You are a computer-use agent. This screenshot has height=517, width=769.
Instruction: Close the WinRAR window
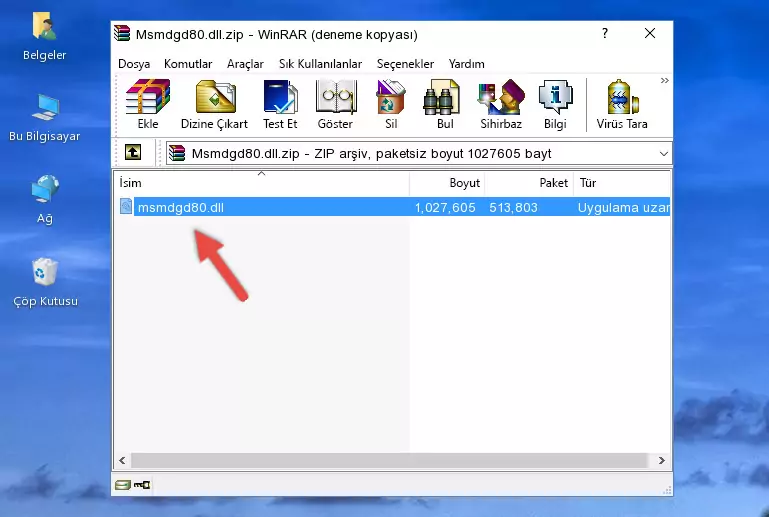650,33
